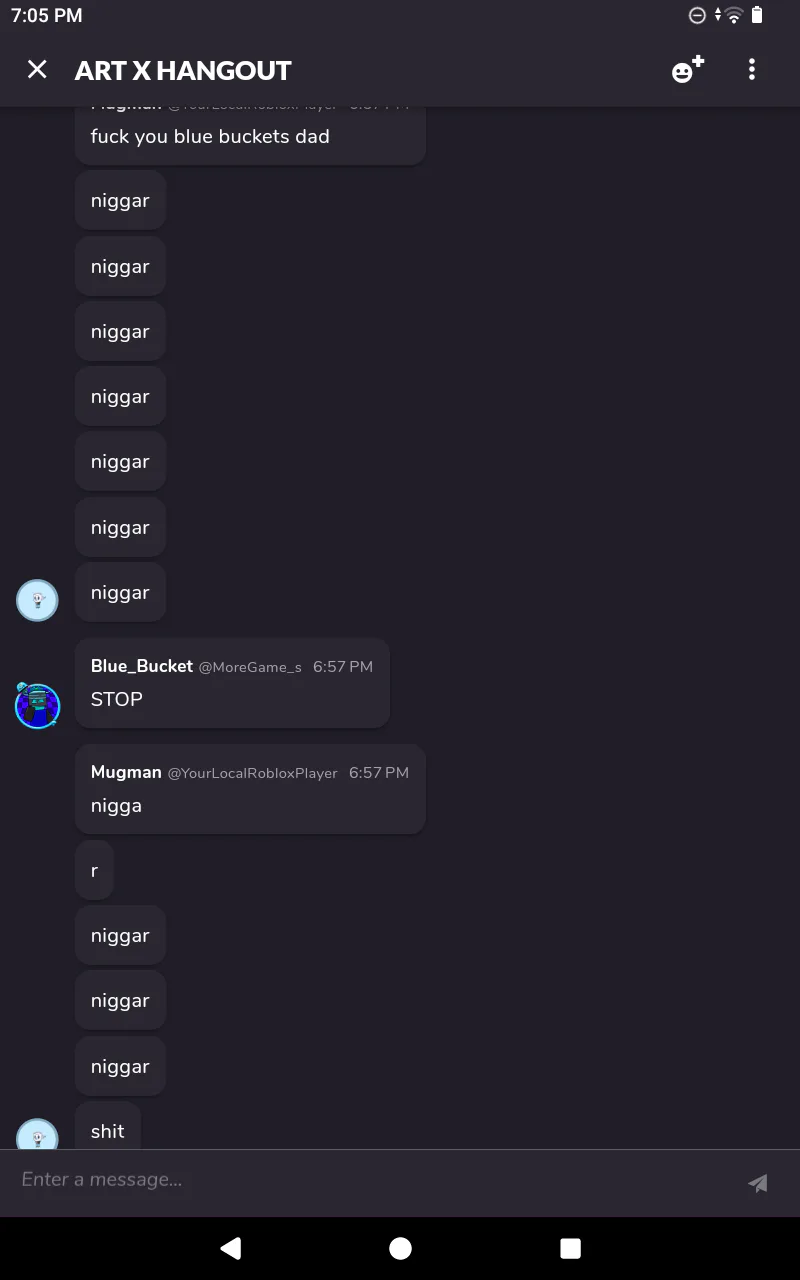Focus the "Enter a message..." field
Image resolution: width=800 pixels, height=1280 pixels.
370,1180
